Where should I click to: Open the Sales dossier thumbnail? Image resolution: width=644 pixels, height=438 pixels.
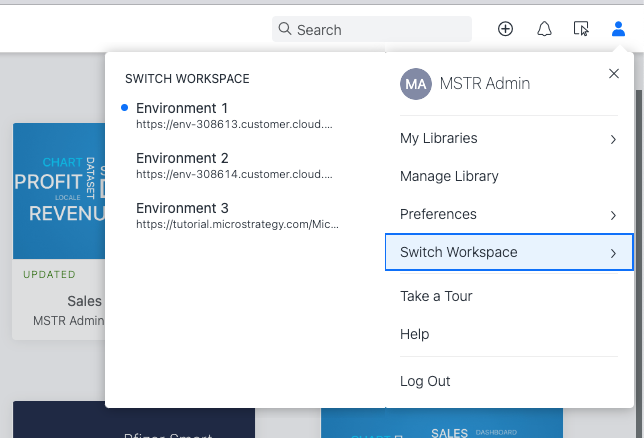pyautogui.click(x=58, y=190)
